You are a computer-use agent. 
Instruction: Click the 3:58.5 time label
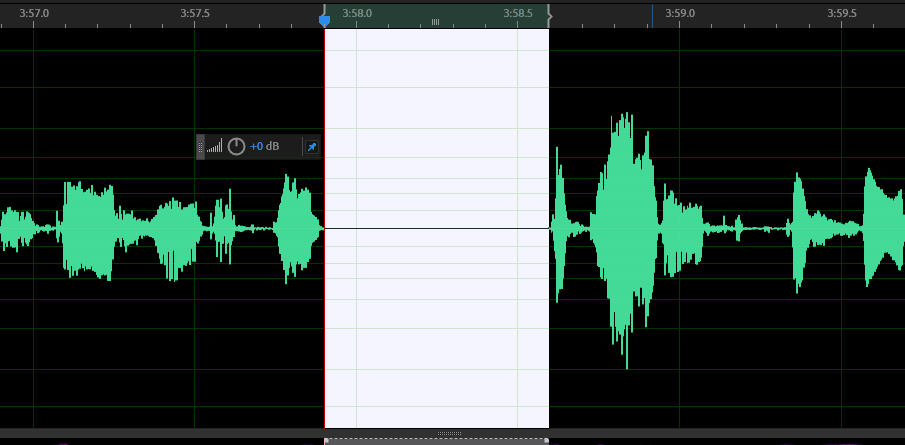(x=518, y=13)
